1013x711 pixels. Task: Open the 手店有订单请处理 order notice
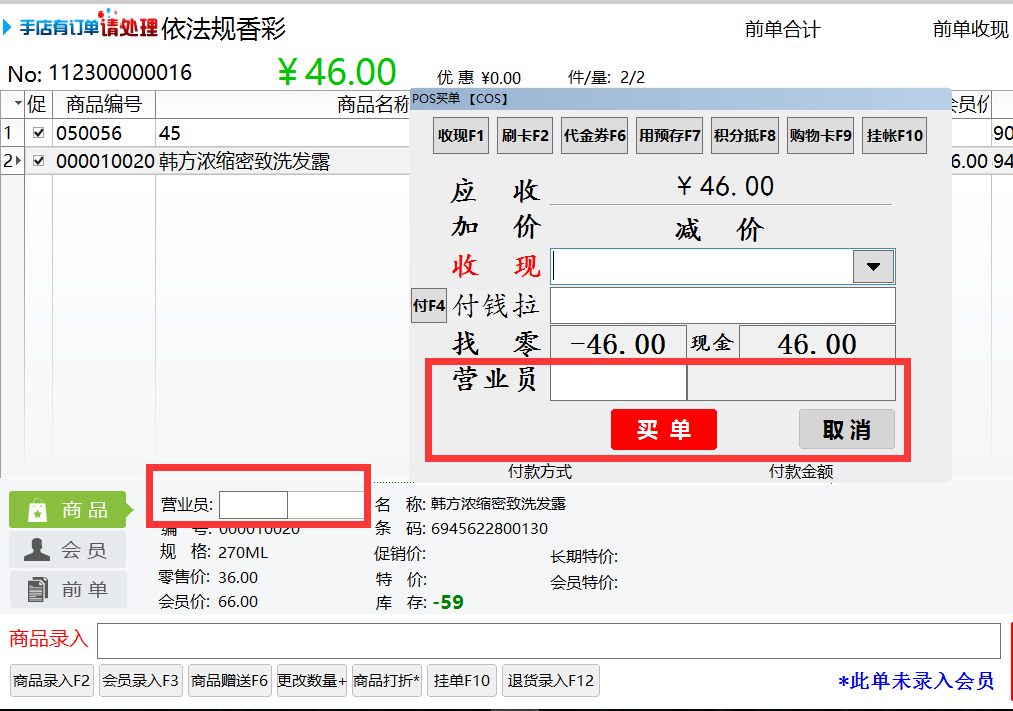click(x=89, y=26)
